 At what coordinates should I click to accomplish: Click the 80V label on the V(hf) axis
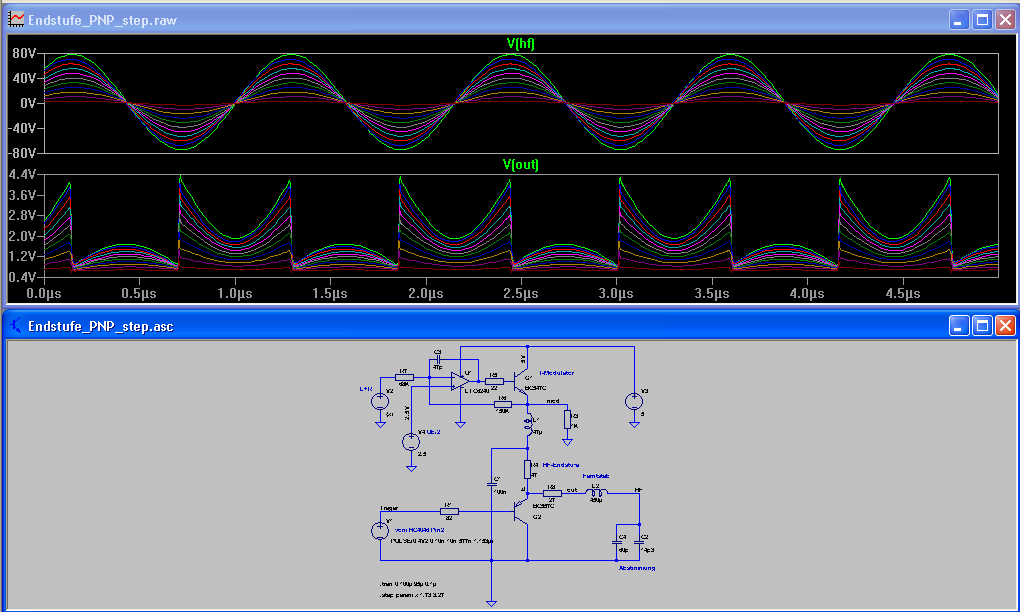24,53
